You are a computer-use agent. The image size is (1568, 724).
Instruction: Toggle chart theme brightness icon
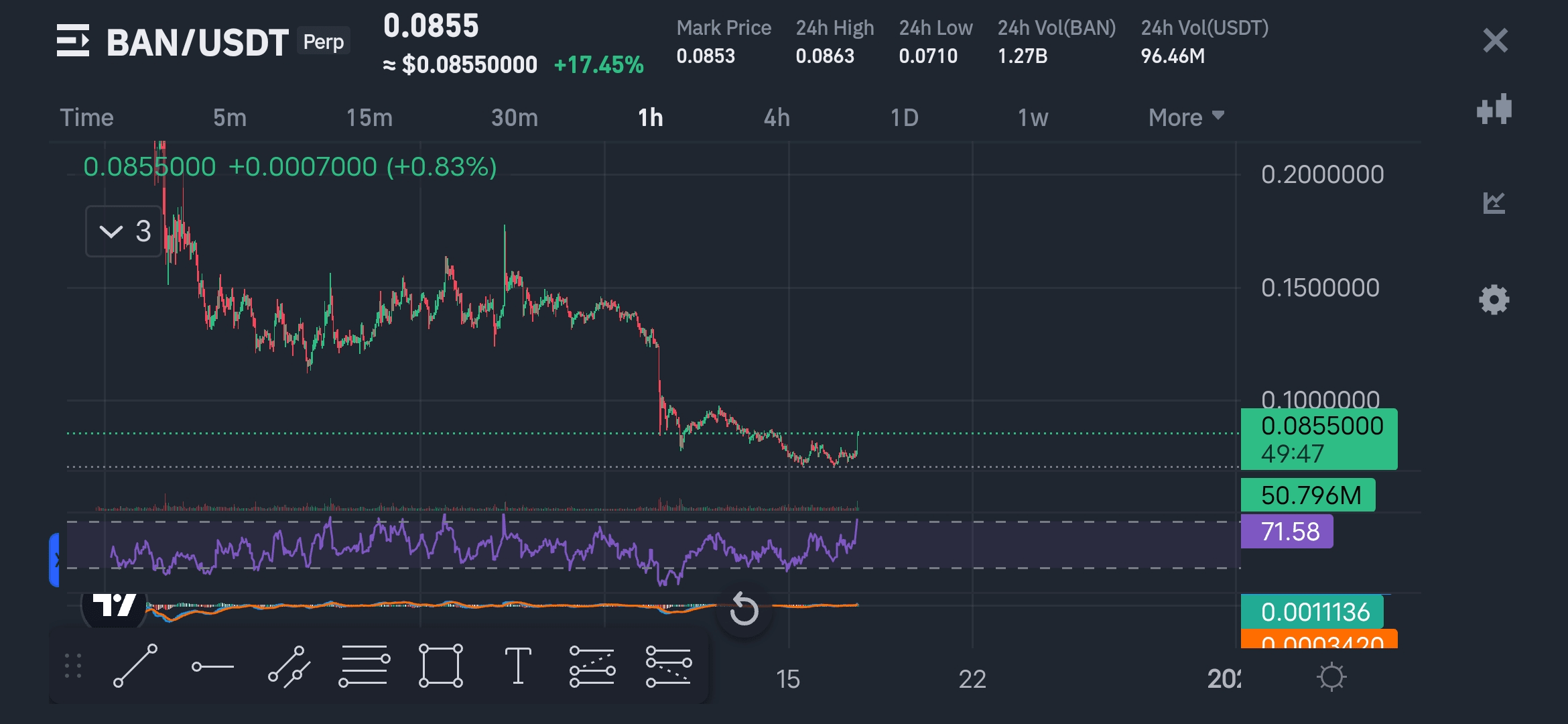click(1331, 677)
